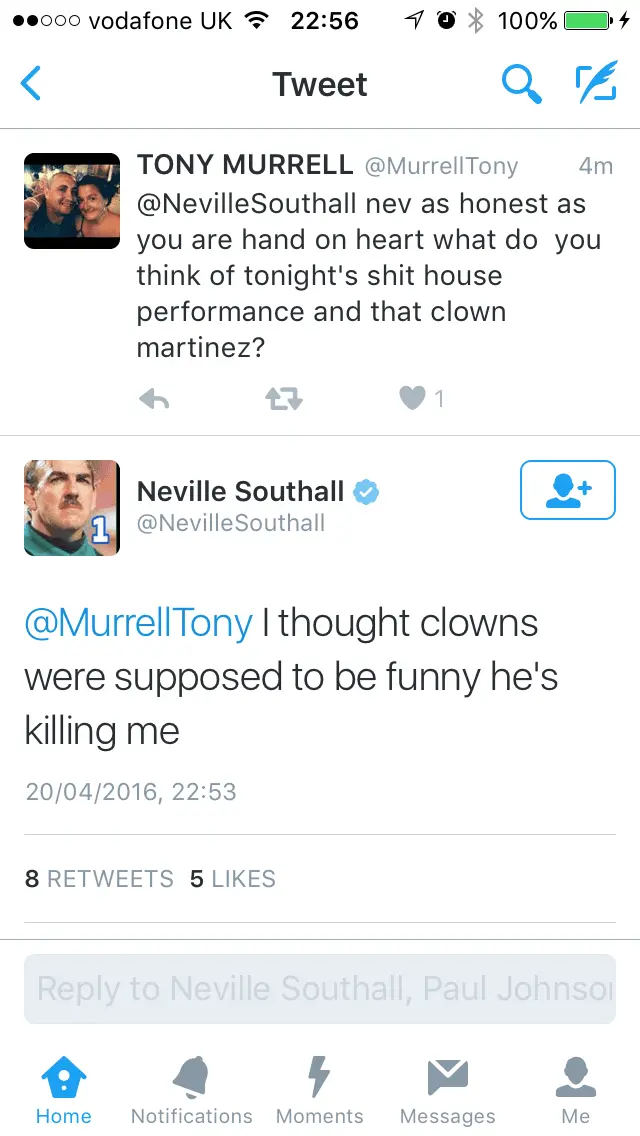Follow Neville Southall with the add-user button
The width and height of the screenshot is (640, 1136).
point(567,490)
